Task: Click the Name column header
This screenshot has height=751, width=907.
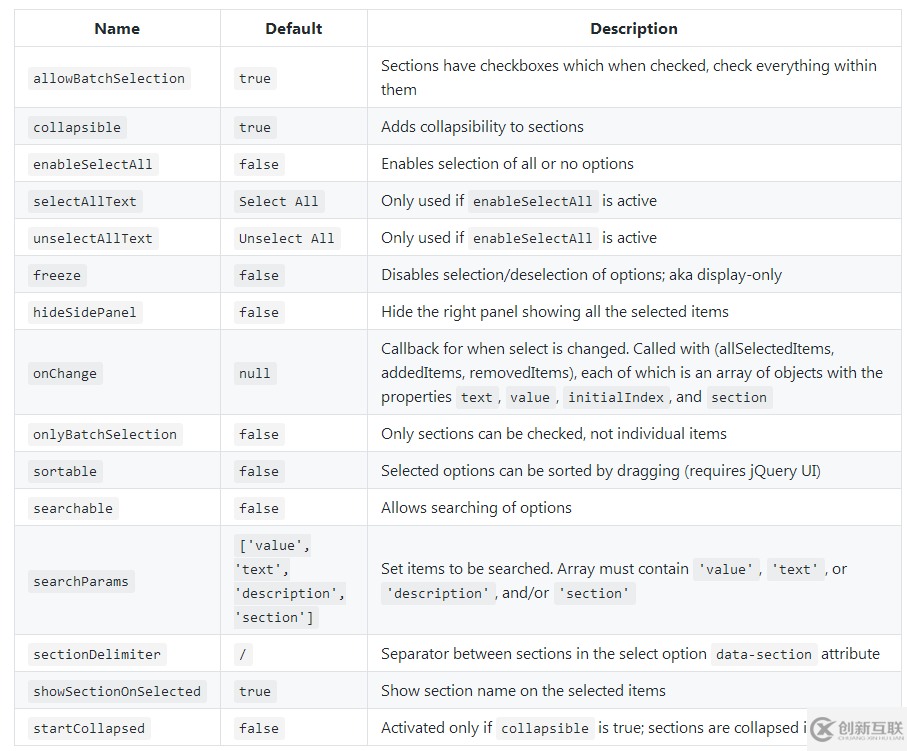Action: 117,29
